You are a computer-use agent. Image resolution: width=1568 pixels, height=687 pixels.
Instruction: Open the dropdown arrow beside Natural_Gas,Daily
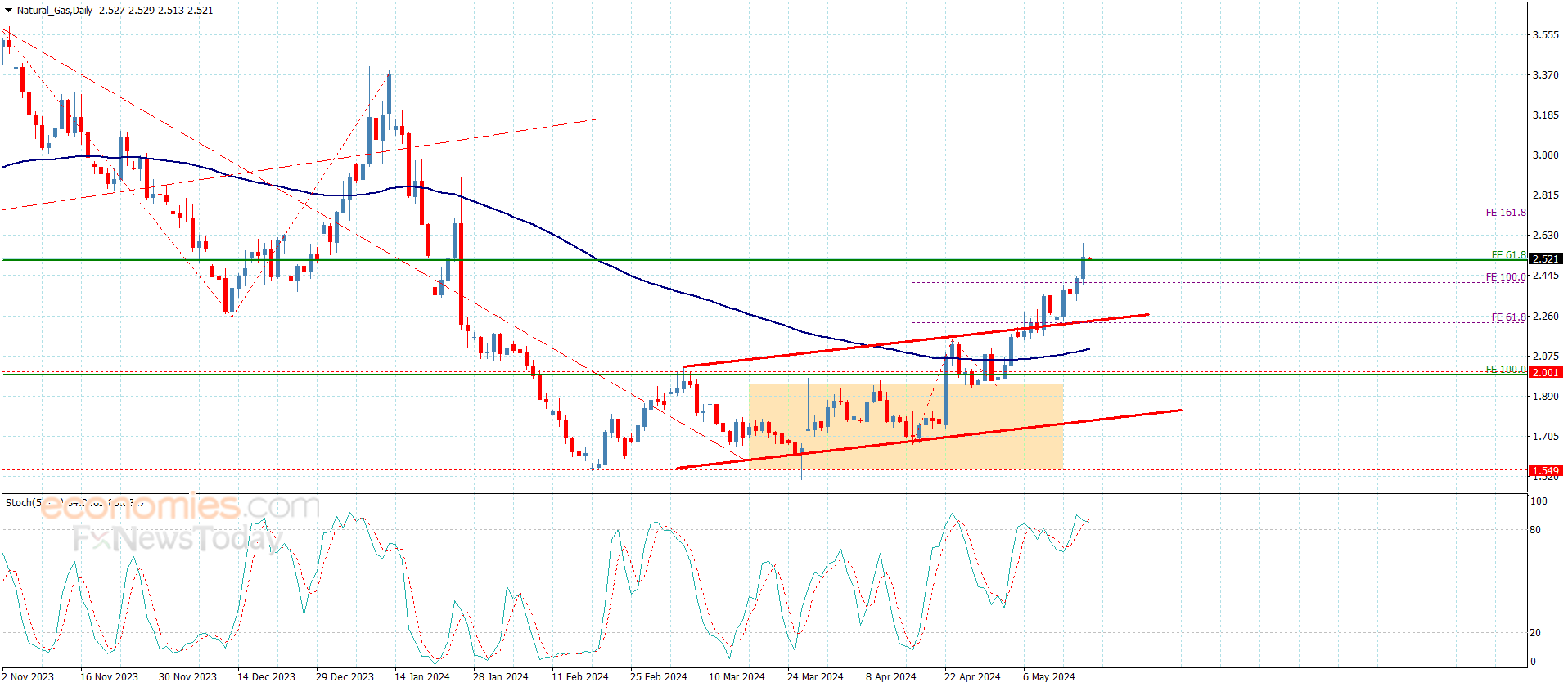tap(8, 11)
